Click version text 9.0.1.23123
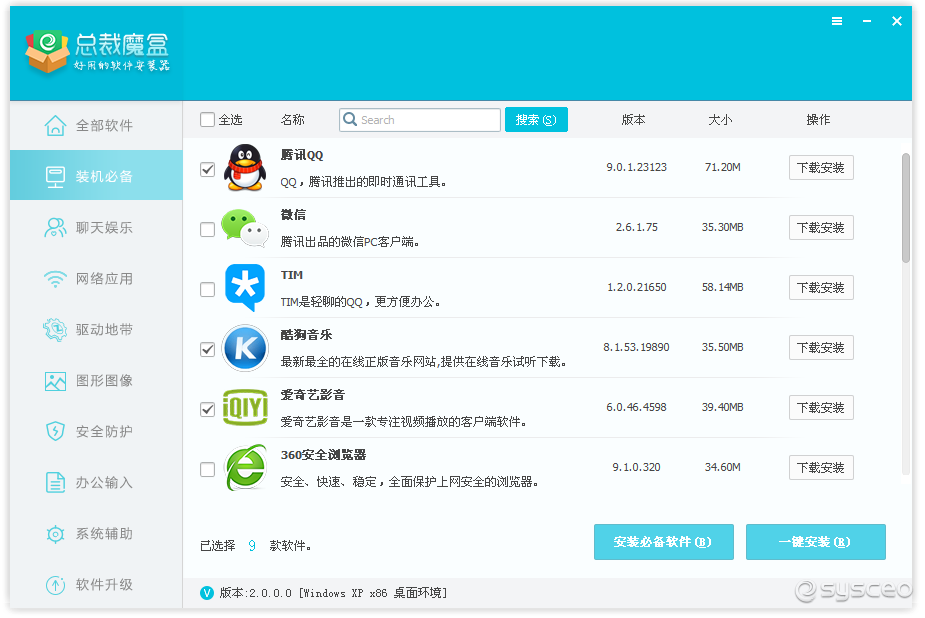Image resolution: width=925 pixels, height=618 pixels. (637, 167)
